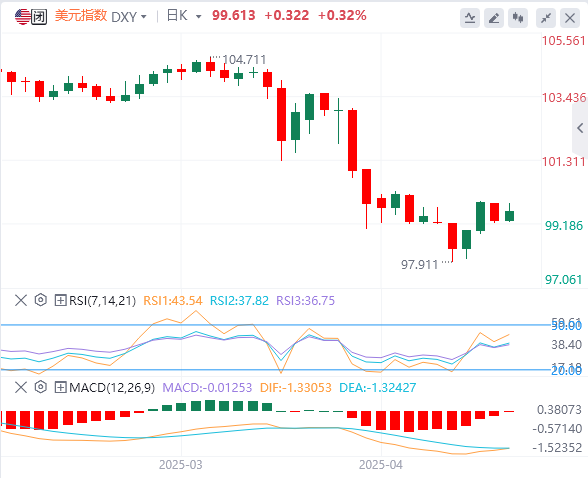Toggle the MACD plus box expander

click(60, 387)
